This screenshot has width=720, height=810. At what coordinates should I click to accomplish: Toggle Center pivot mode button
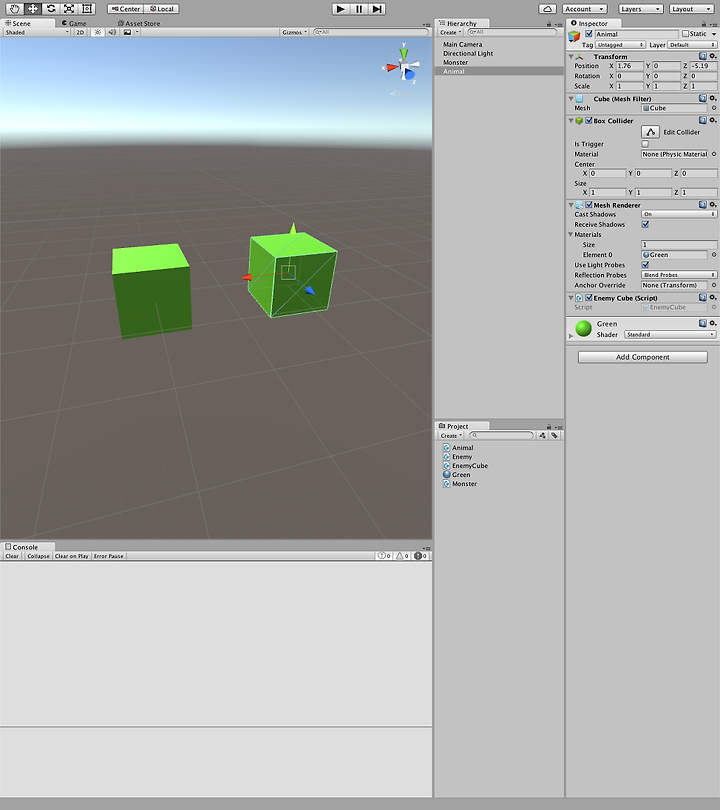(126, 9)
